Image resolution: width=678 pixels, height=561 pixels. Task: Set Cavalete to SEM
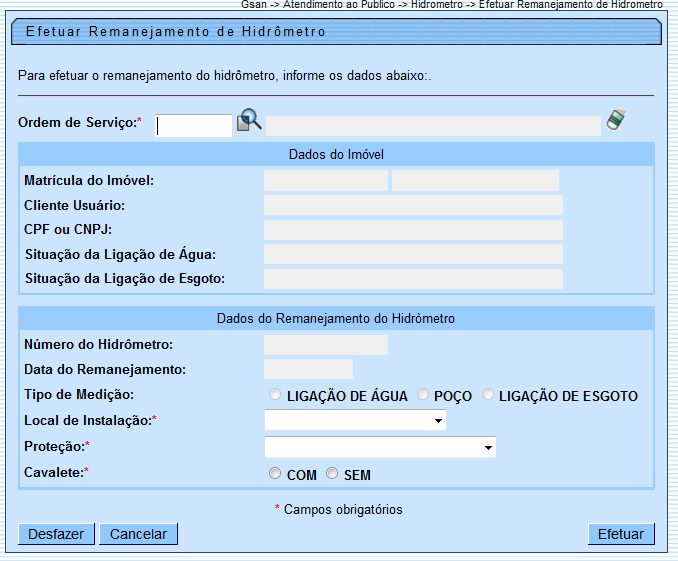tap(332, 474)
